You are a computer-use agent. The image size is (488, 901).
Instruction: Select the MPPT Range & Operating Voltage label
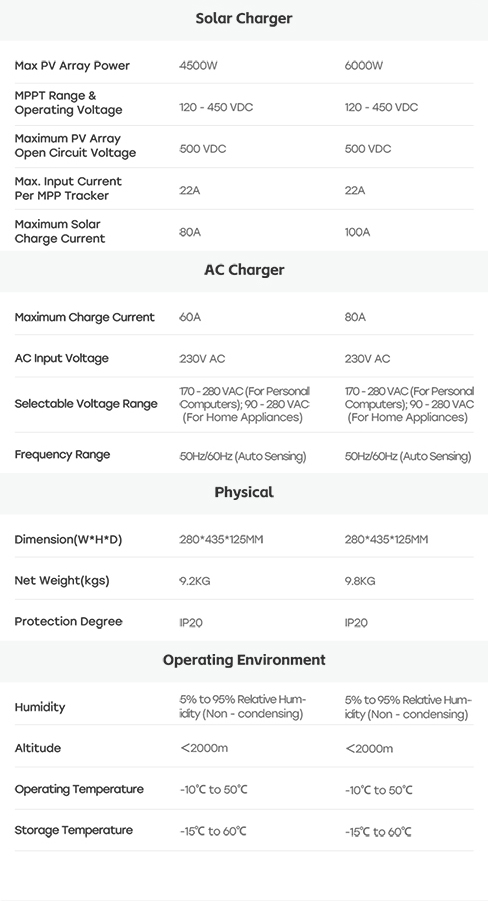click(x=68, y=103)
